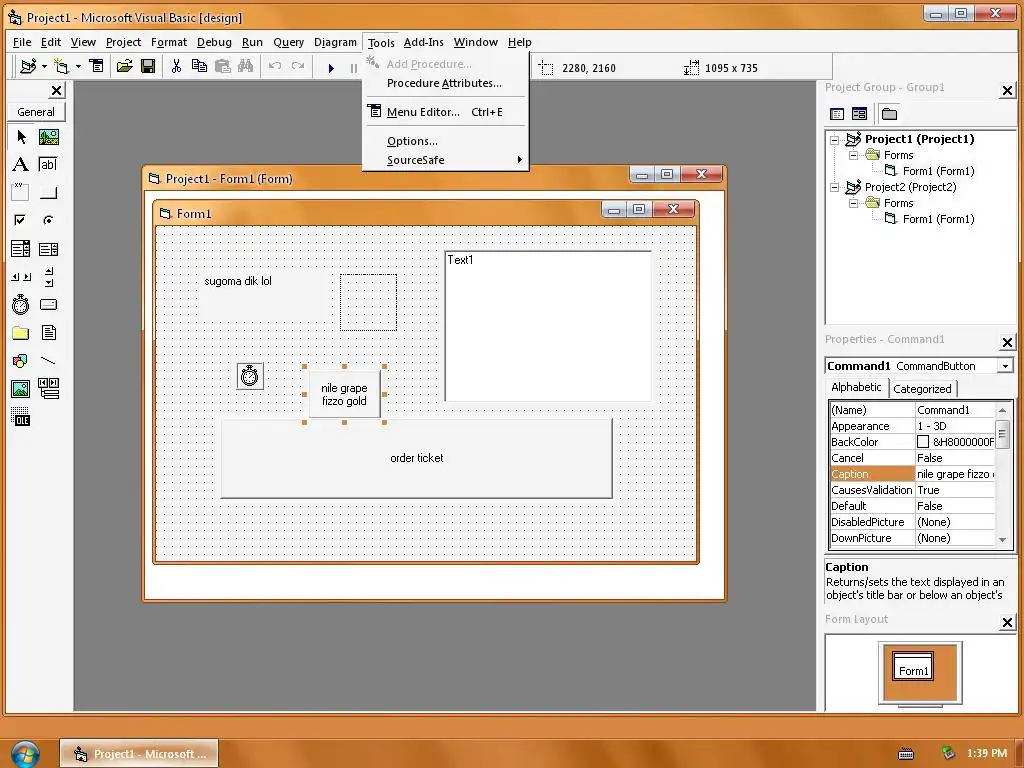Select the OptionButton tool in toolbox
The image size is (1024, 768).
click(x=48, y=220)
